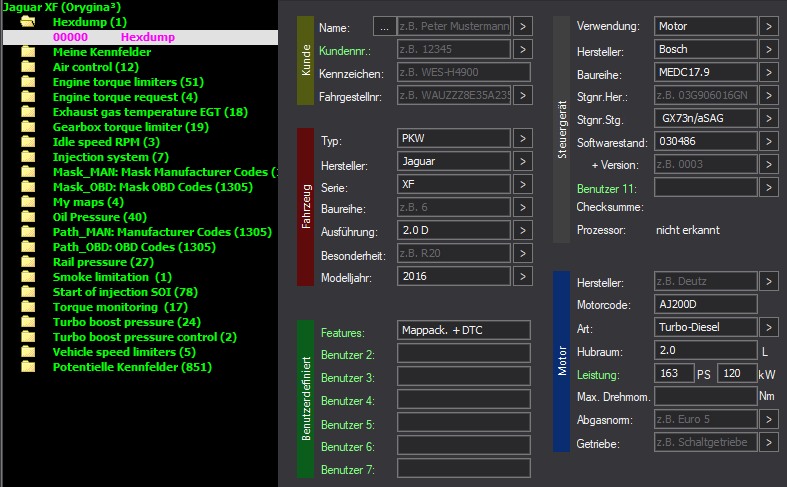The width and height of the screenshot is (787, 487).
Task: Open the arrow next to the Name field
Action: click(523, 27)
